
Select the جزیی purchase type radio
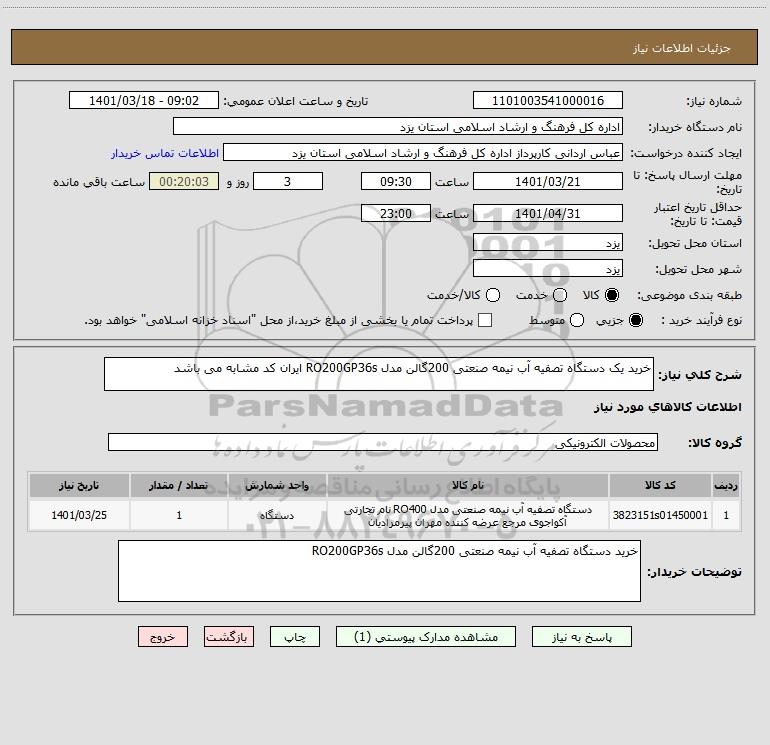tap(635, 320)
